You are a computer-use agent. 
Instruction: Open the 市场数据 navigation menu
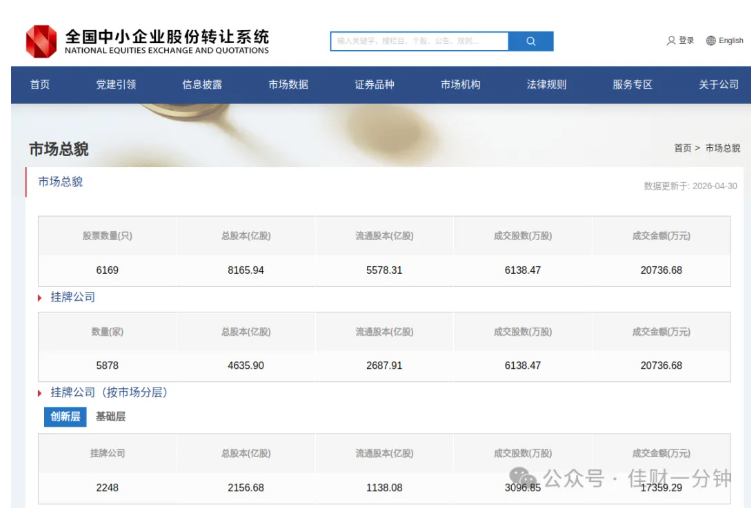(288, 85)
